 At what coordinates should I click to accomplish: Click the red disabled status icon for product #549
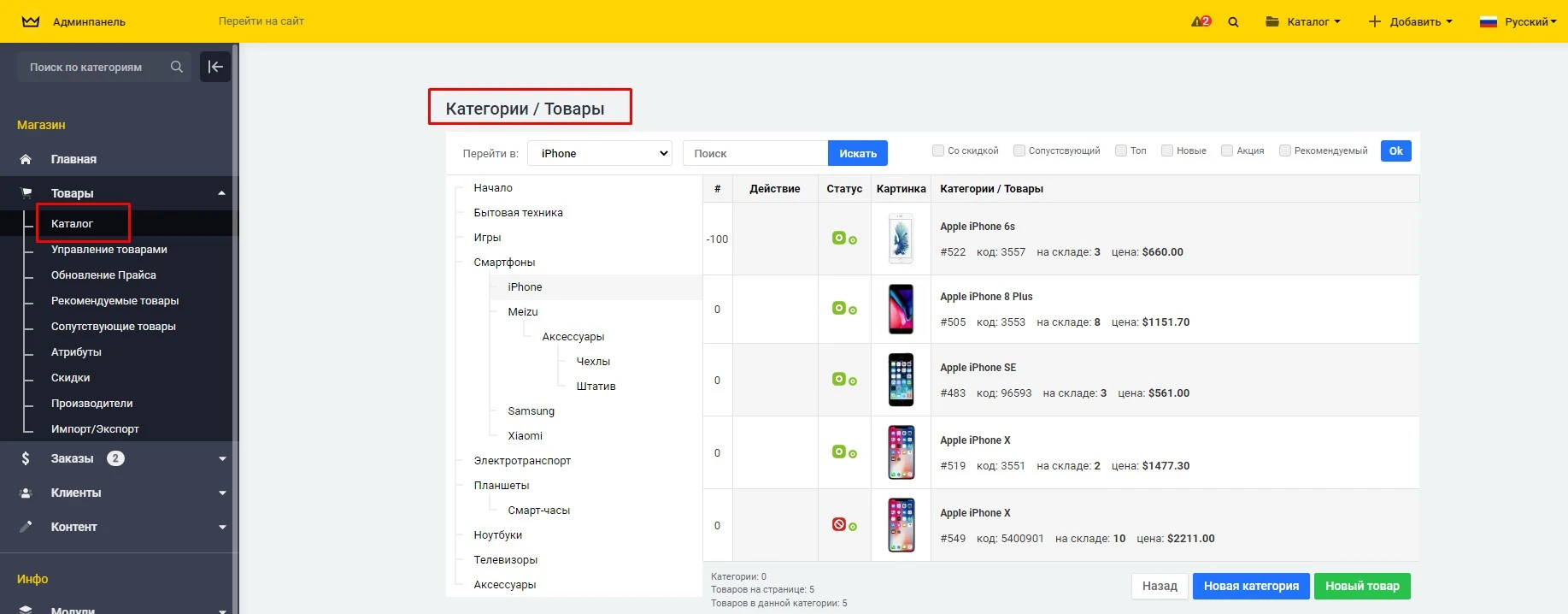(839, 524)
